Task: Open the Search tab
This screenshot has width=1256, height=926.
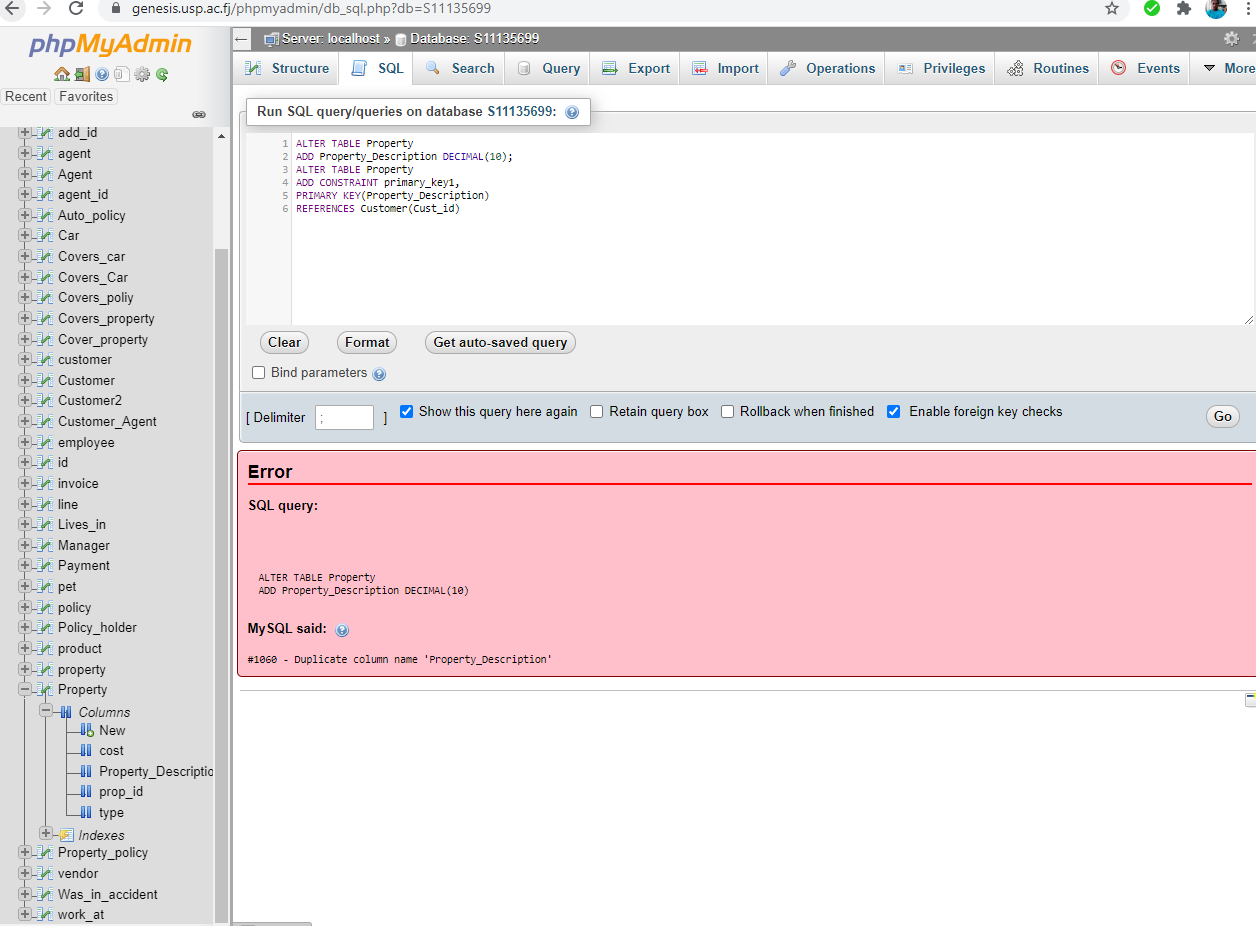Action: [459, 68]
